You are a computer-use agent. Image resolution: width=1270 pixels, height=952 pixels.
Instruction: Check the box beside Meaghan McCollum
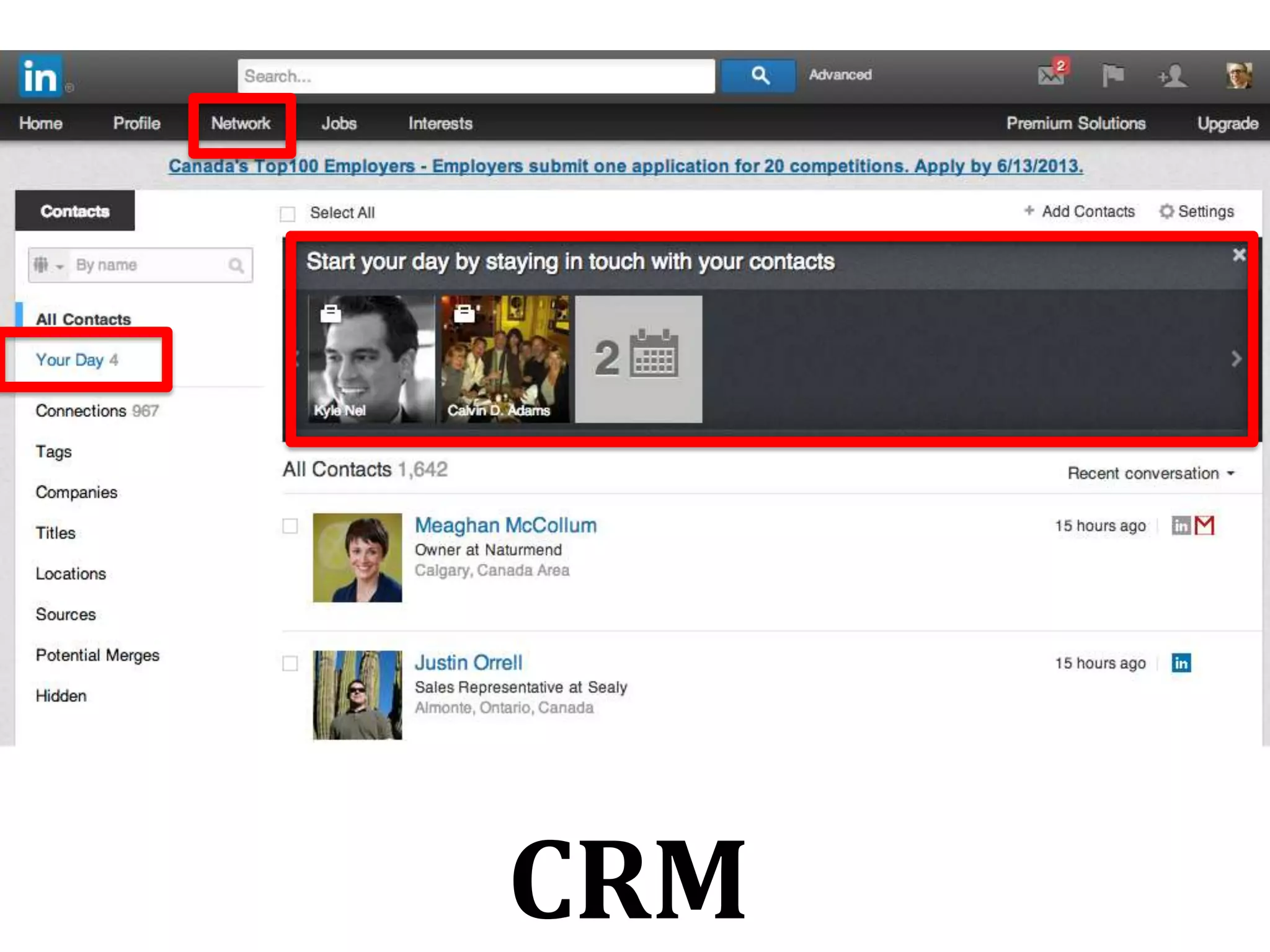tap(290, 526)
